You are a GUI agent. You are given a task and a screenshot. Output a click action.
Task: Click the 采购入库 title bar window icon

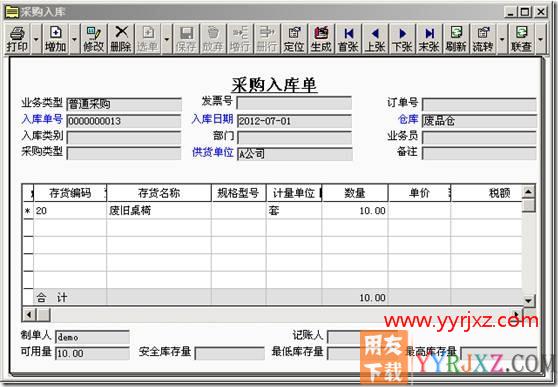(12, 12)
